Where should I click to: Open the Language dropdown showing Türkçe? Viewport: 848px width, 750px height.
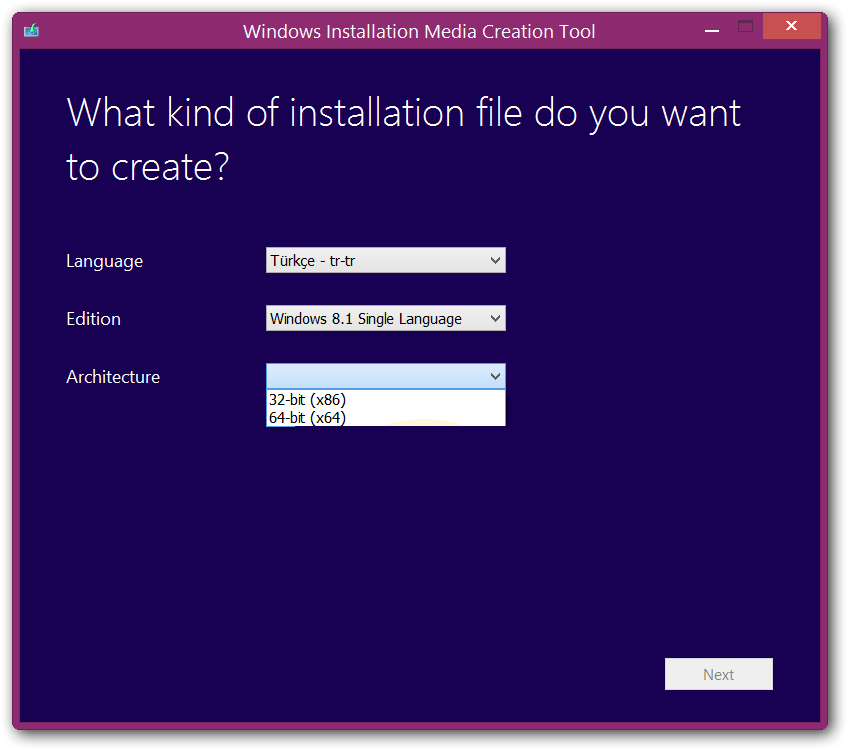(x=386, y=260)
